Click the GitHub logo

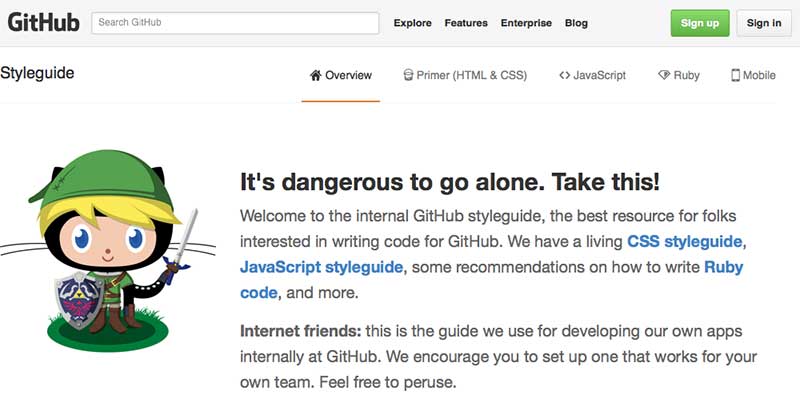click(x=43, y=23)
